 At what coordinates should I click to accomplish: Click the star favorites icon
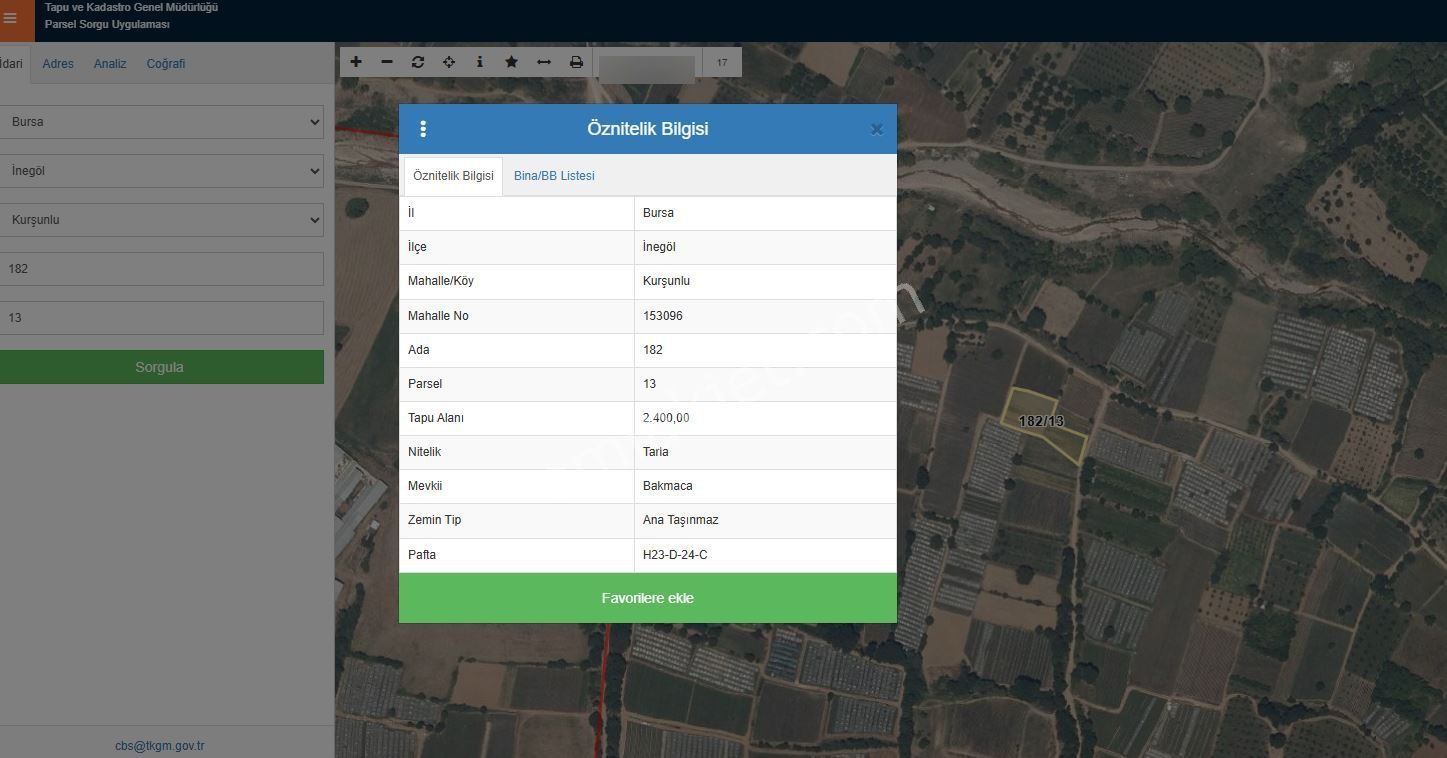pos(511,62)
